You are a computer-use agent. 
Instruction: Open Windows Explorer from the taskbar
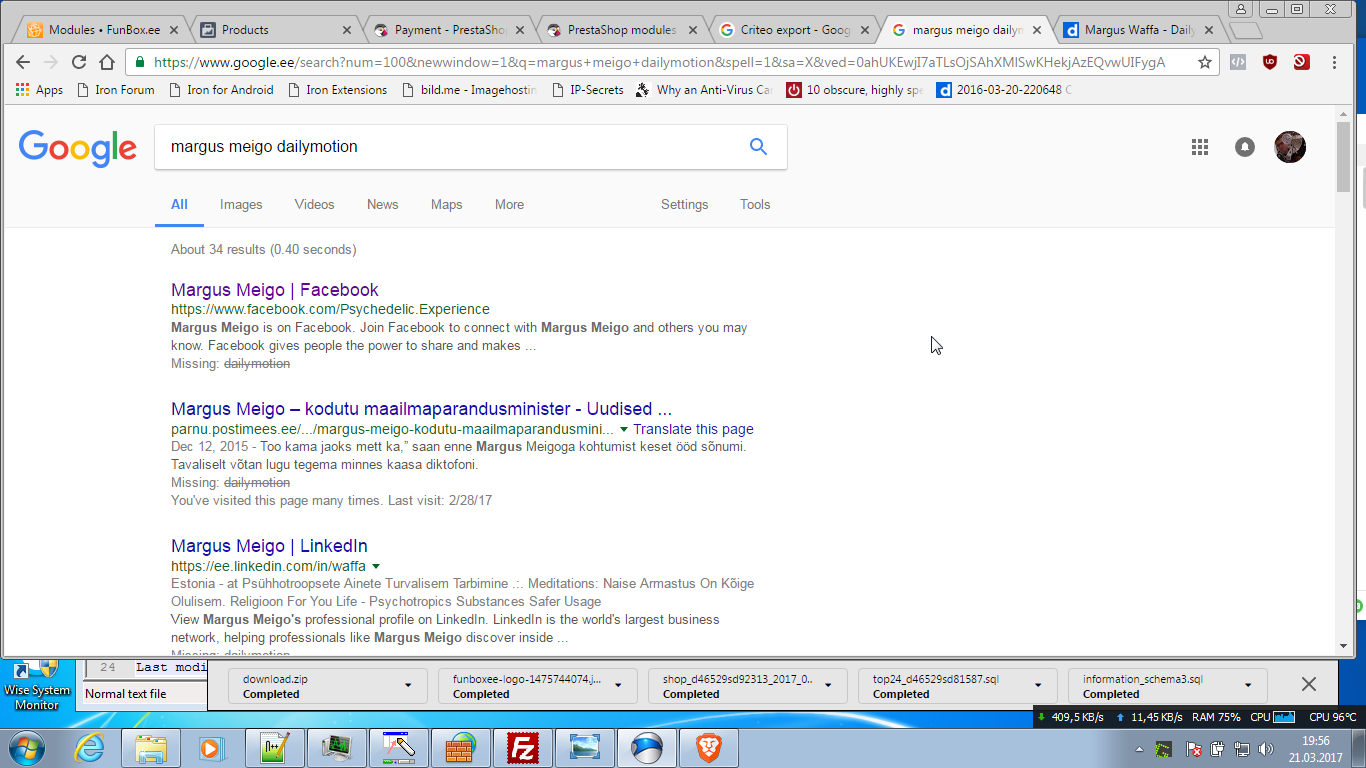(x=150, y=748)
